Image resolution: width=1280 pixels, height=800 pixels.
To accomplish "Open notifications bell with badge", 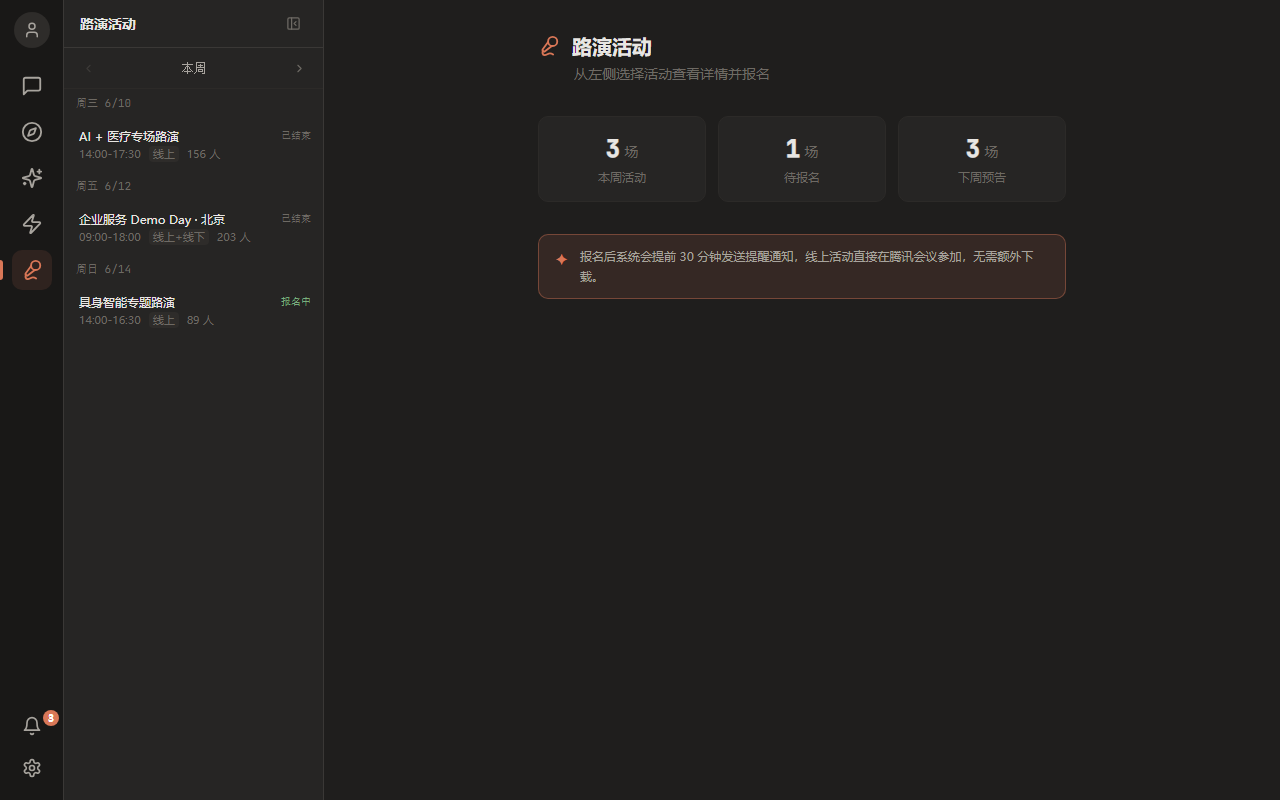I will coord(32,726).
